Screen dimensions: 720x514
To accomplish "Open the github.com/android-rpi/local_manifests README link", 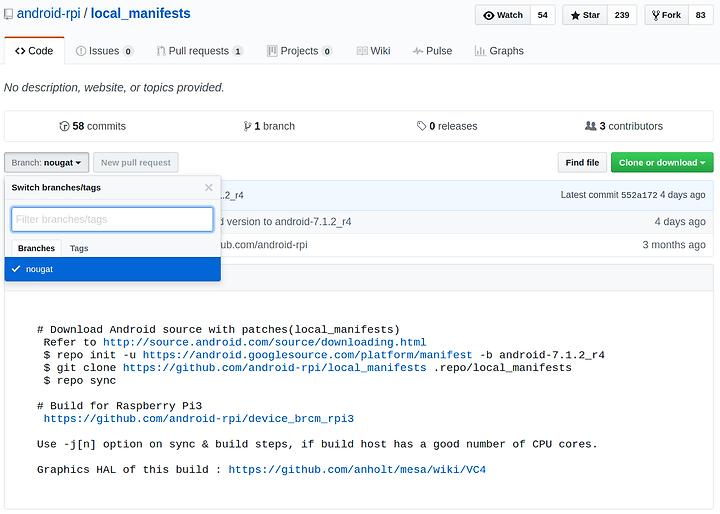I will pyautogui.click(x=275, y=368).
